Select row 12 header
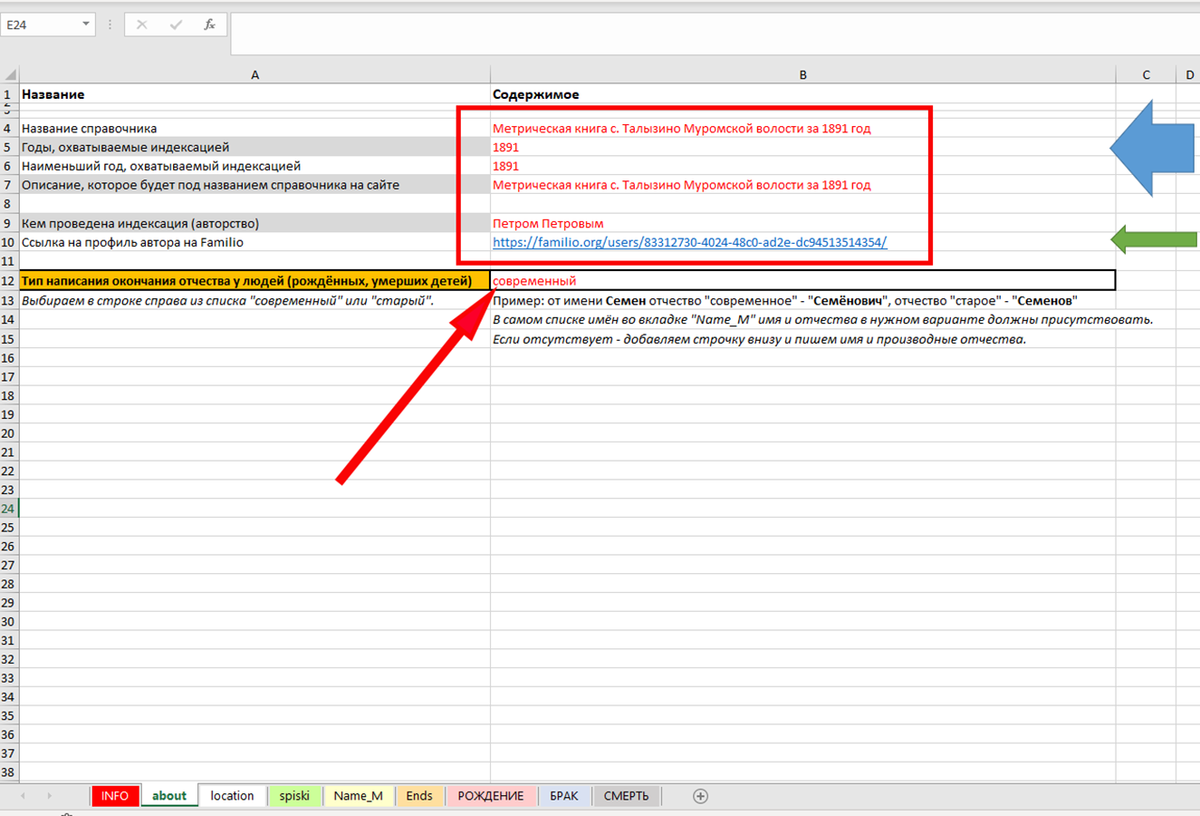This screenshot has width=1200, height=816. pos(9,281)
